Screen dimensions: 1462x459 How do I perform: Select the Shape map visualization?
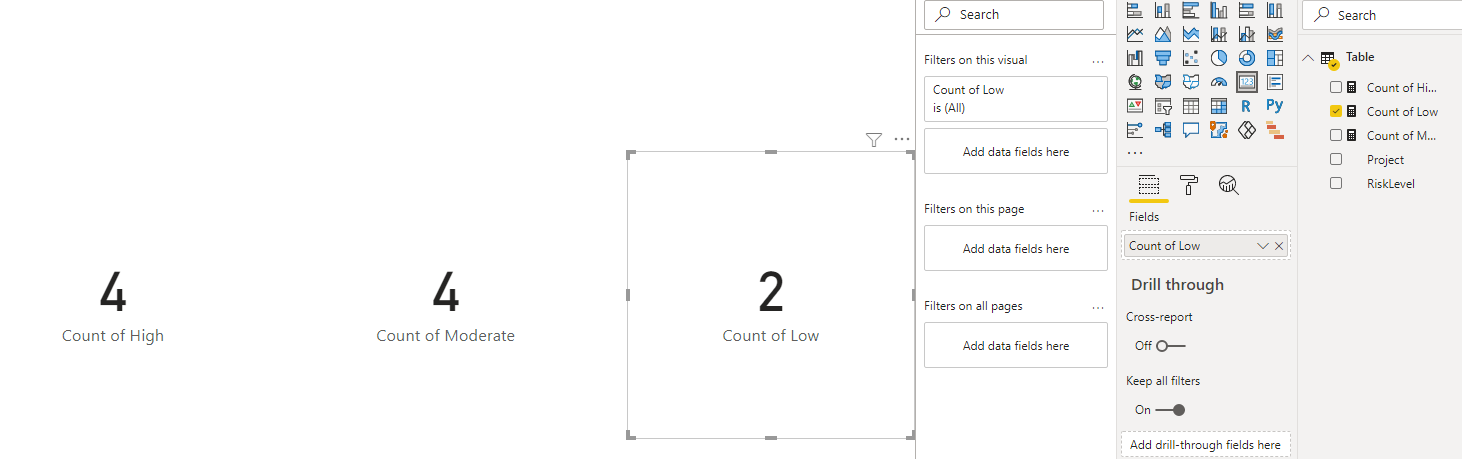coord(1191,82)
